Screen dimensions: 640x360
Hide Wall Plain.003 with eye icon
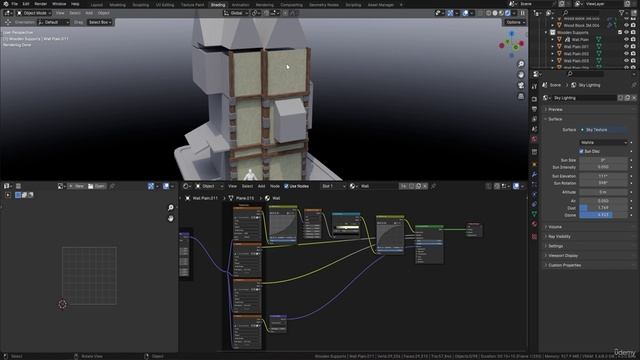click(627, 60)
